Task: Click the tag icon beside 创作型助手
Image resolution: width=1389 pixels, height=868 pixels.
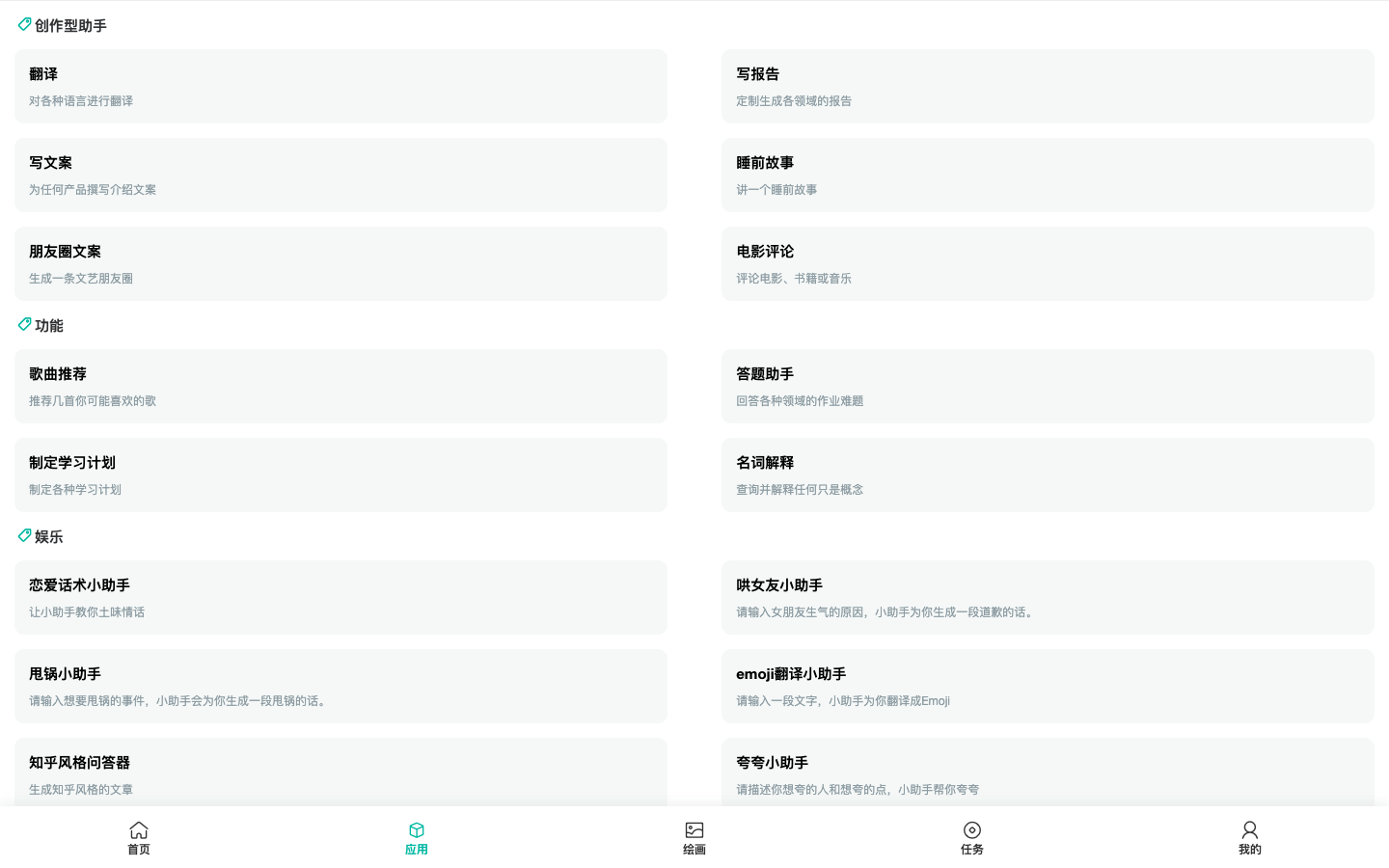Action: click(x=24, y=25)
